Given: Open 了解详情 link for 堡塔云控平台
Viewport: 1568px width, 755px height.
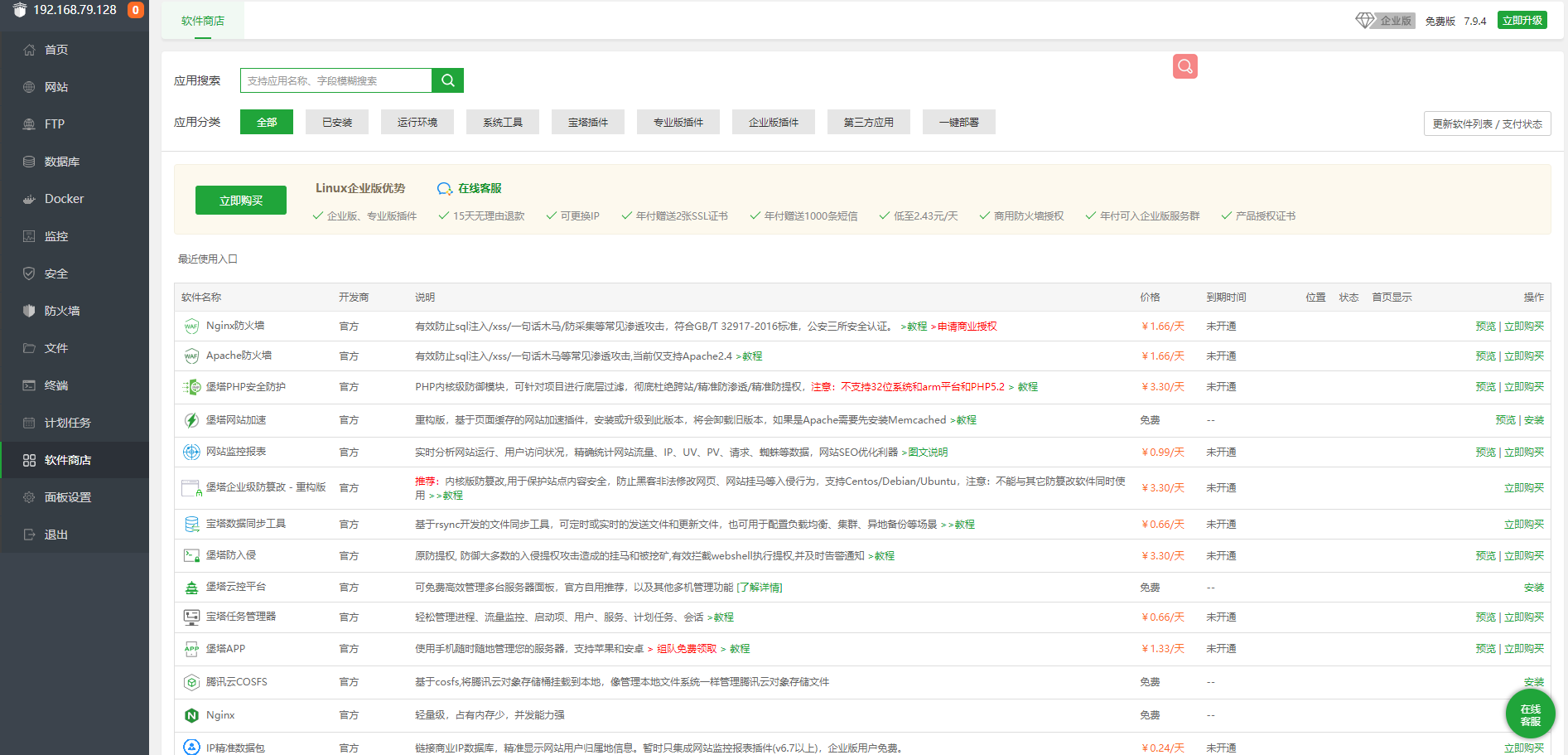Looking at the screenshot, I should tap(760, 588).
